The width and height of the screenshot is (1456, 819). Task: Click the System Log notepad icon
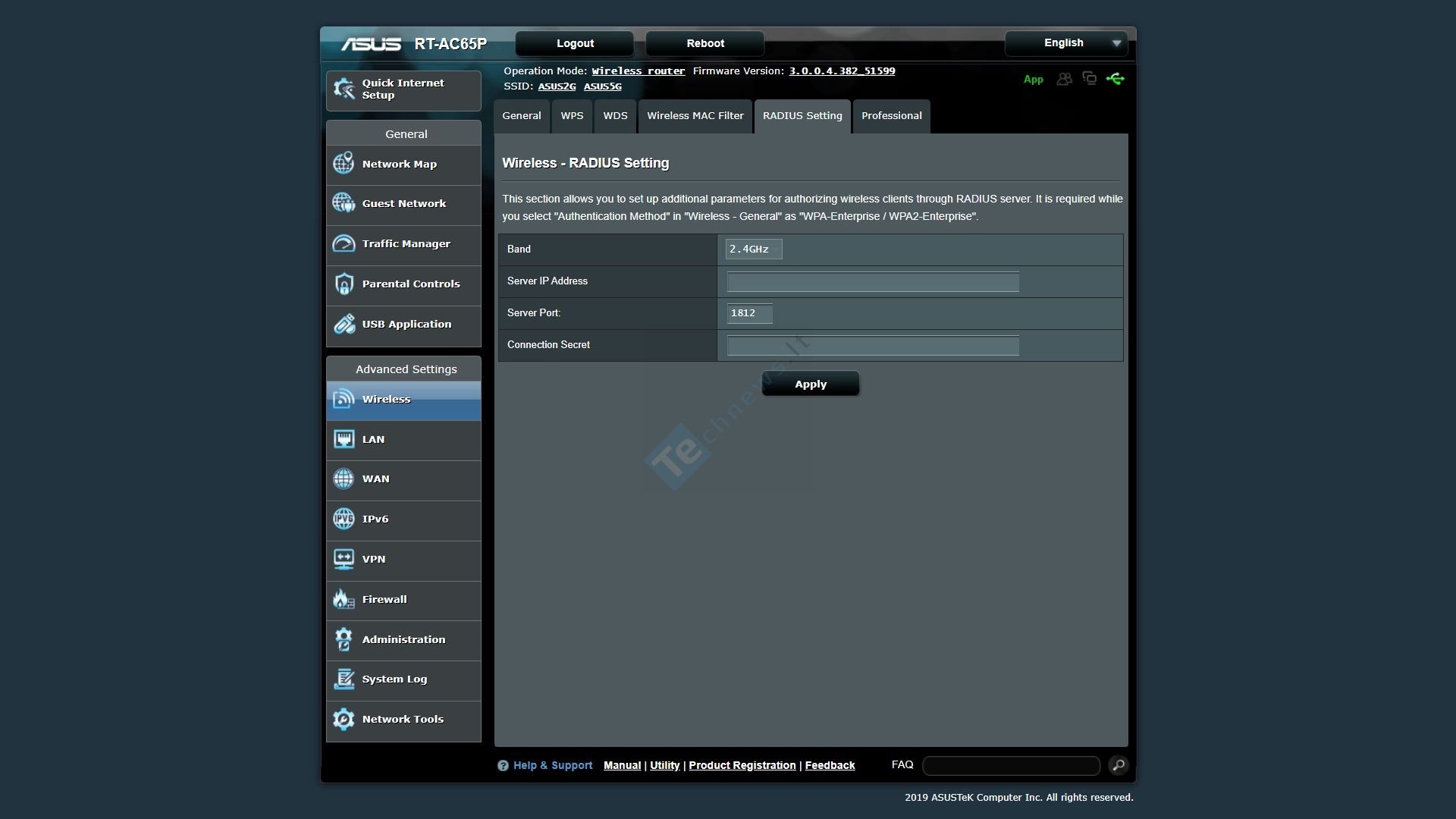tap(344, 679)
